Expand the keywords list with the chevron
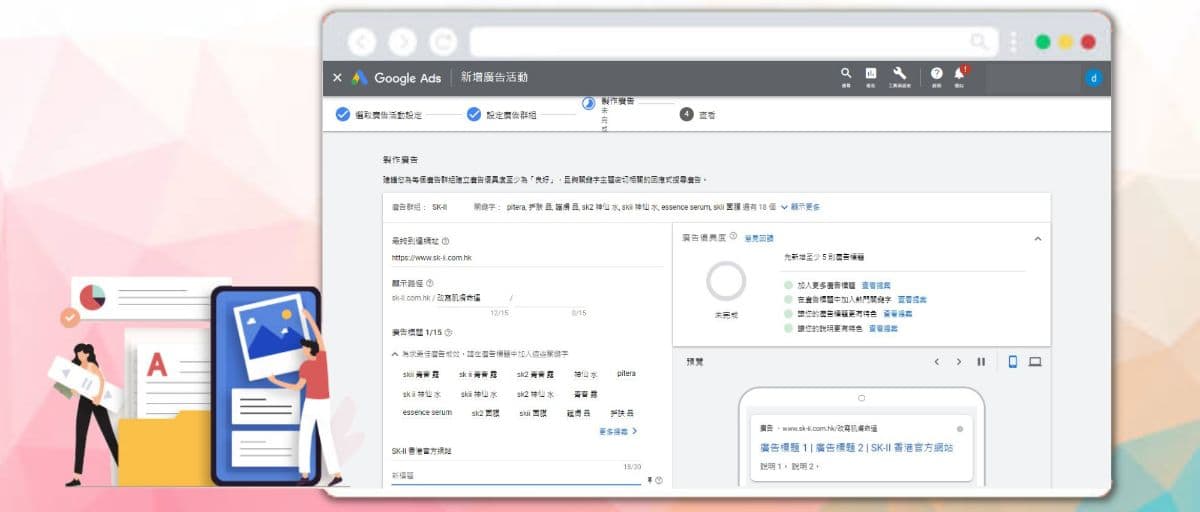 [x=784, y=207]
